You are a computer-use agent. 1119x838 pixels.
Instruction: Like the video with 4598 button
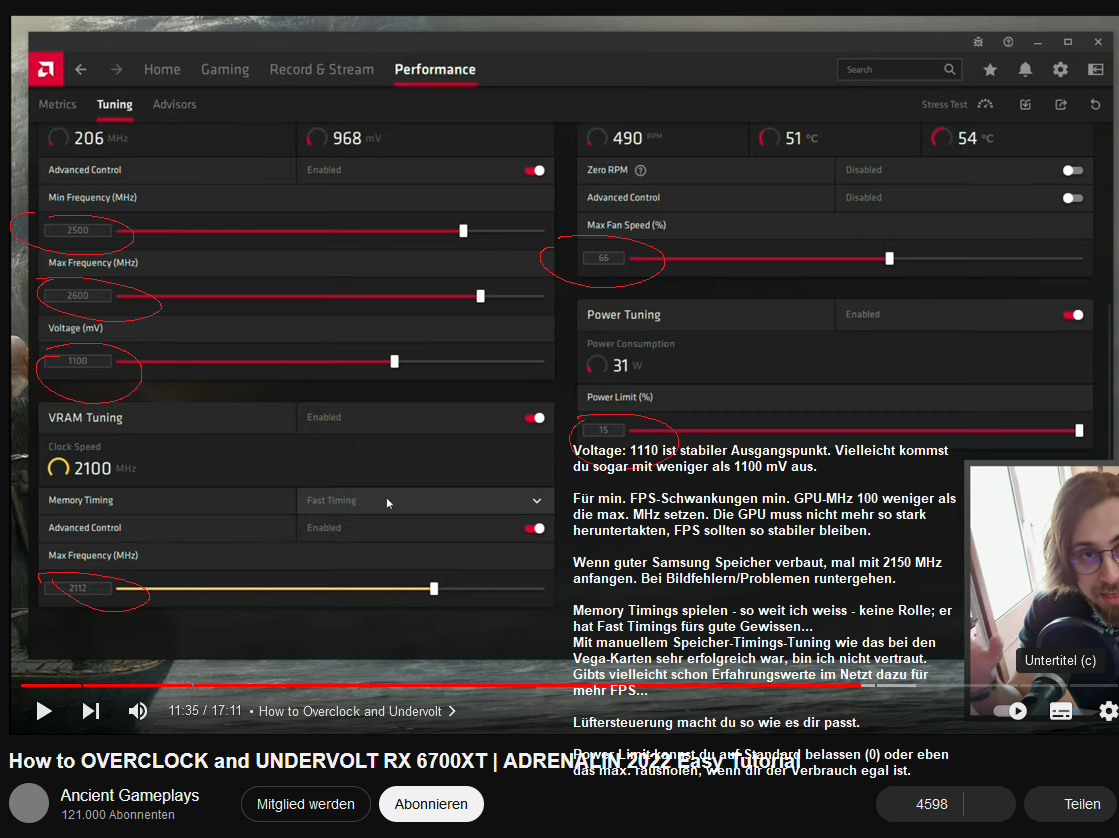point(919,804)
